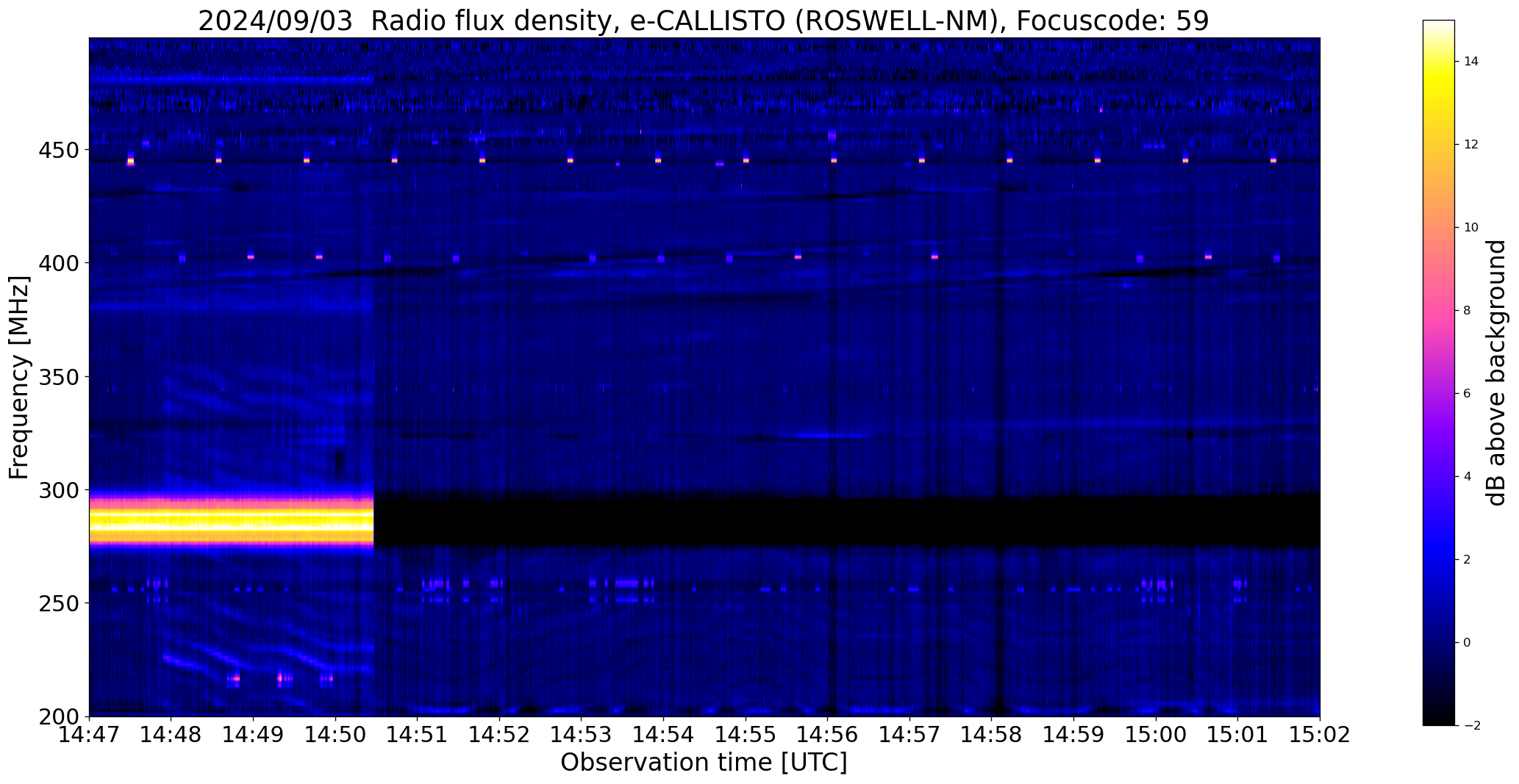Click the colorbar tick label reading 2

(1467, 560)
